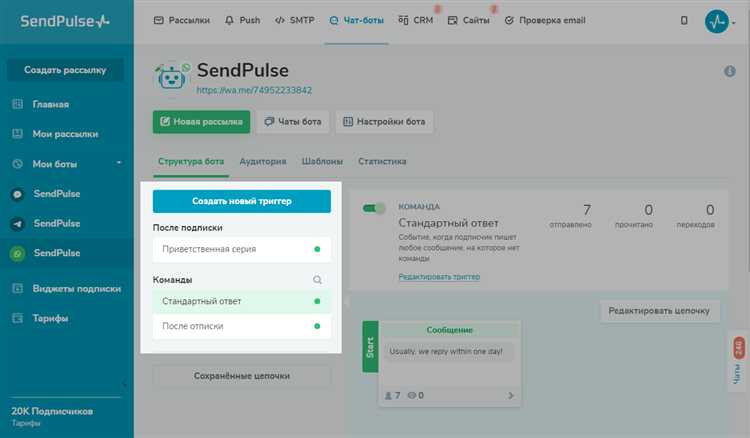The width and height of the screenshot is (750, 438).
Task: Toggle status dot of Приветственная серия
Action: pyautogui.click(x=317, y=249)
